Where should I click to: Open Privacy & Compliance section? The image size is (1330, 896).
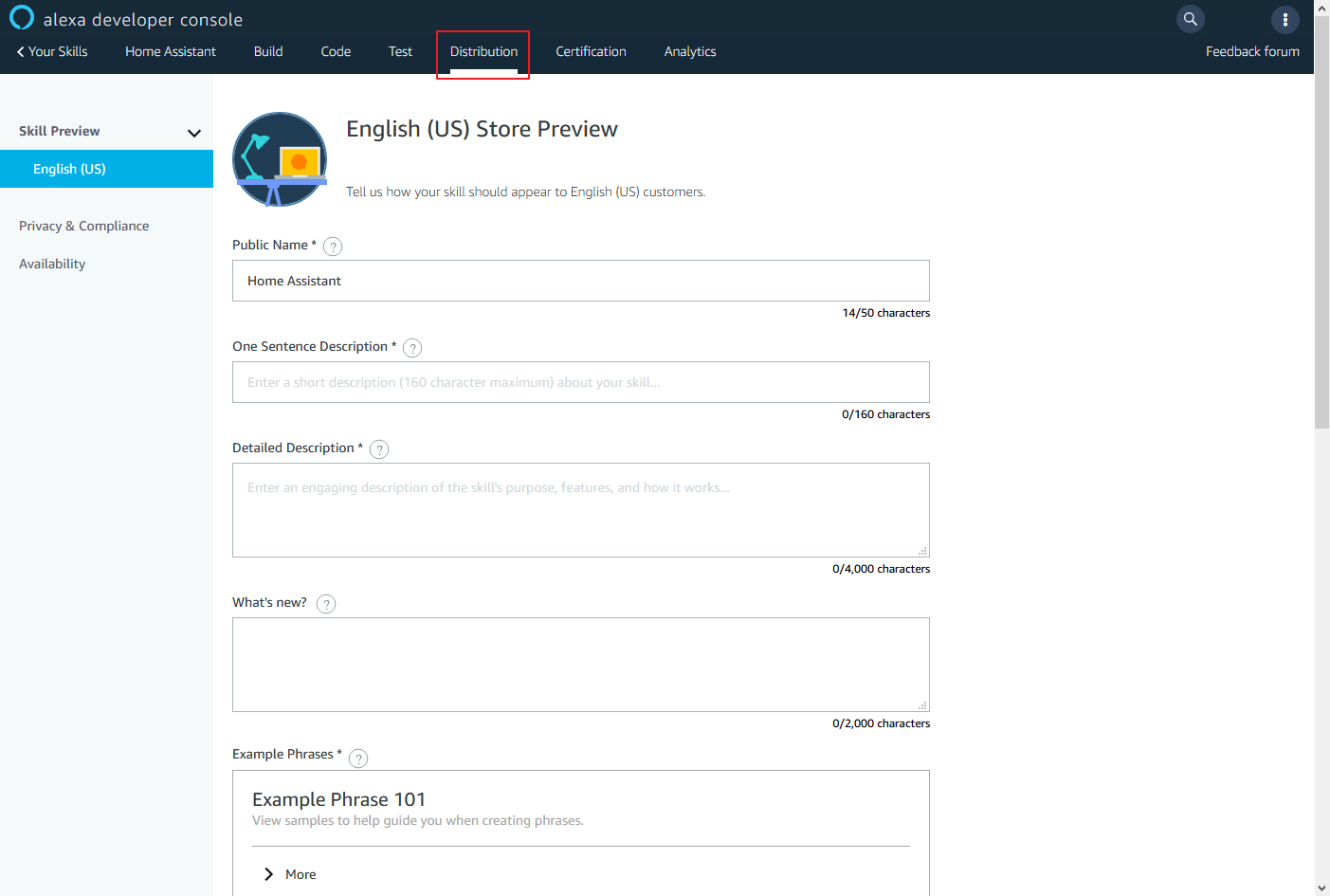[83, 226]
